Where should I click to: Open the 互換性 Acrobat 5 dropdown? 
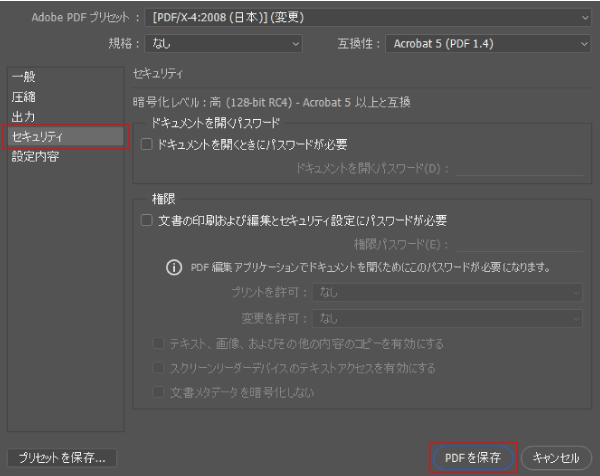[x=488, y=44]
